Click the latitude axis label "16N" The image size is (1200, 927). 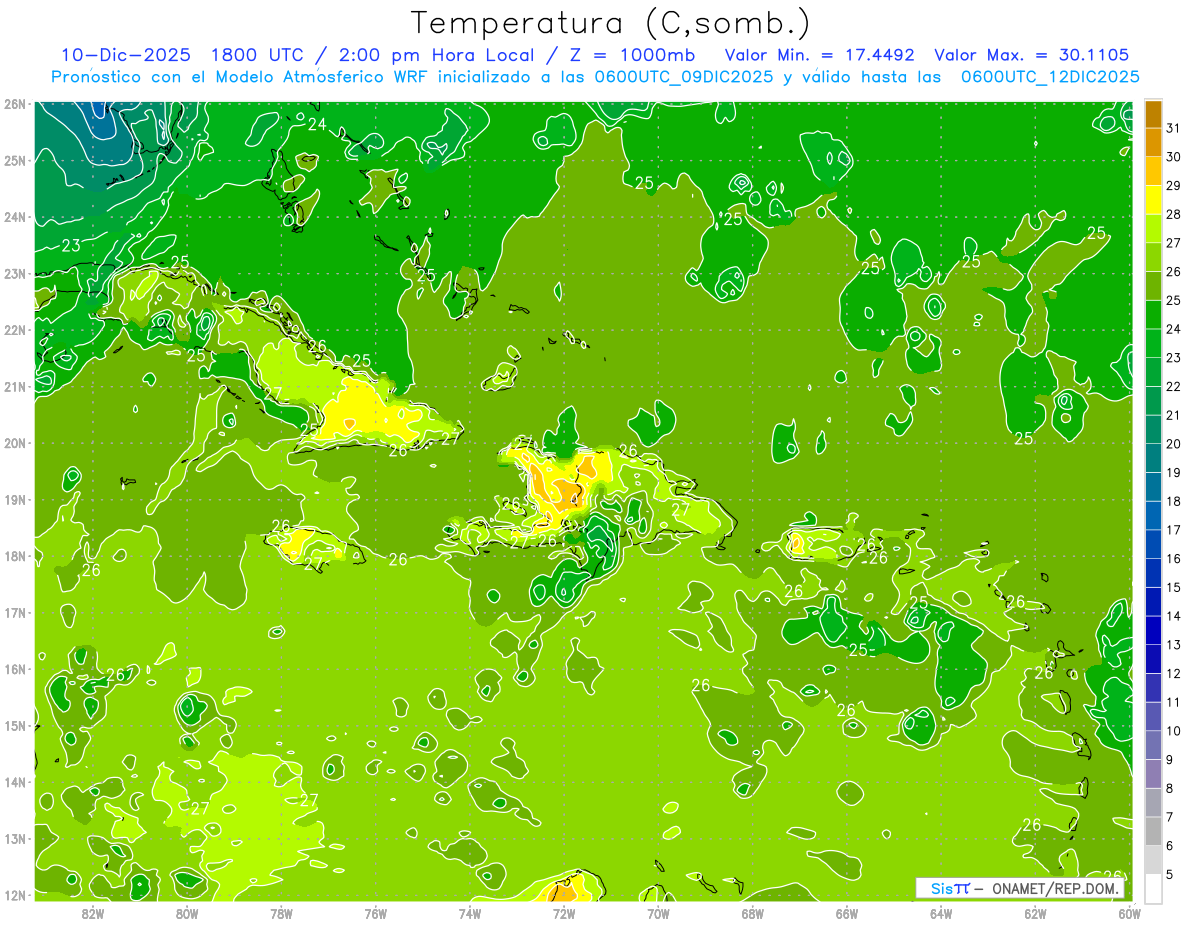15,669
